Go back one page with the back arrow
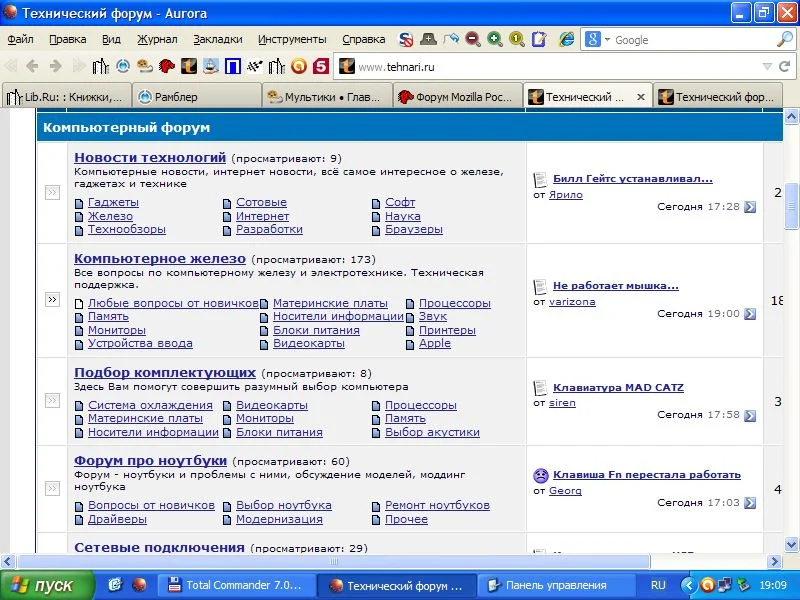The height and width of the screenshot is (600, 800). point(32,66)
